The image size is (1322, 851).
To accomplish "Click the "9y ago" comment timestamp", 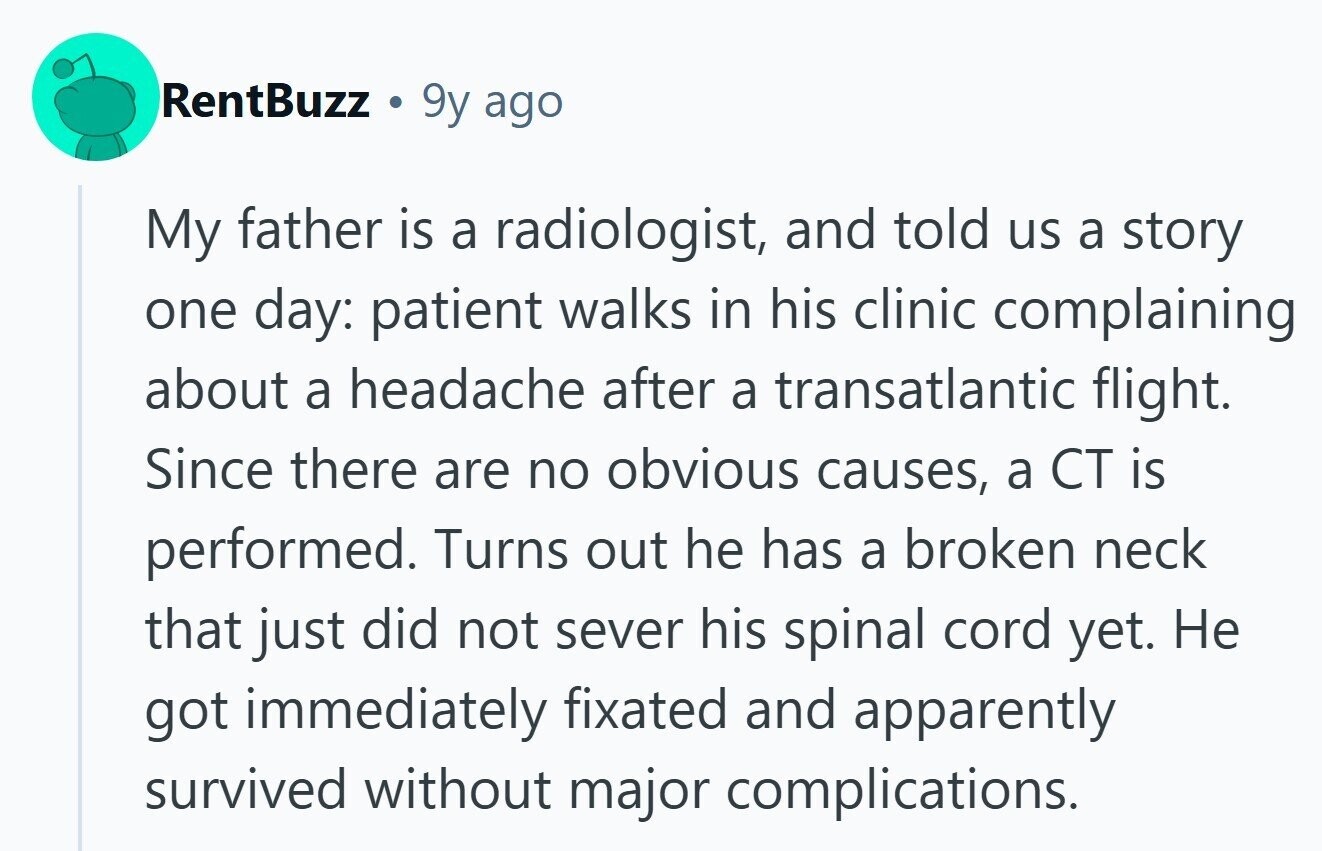I will [492, 101].
